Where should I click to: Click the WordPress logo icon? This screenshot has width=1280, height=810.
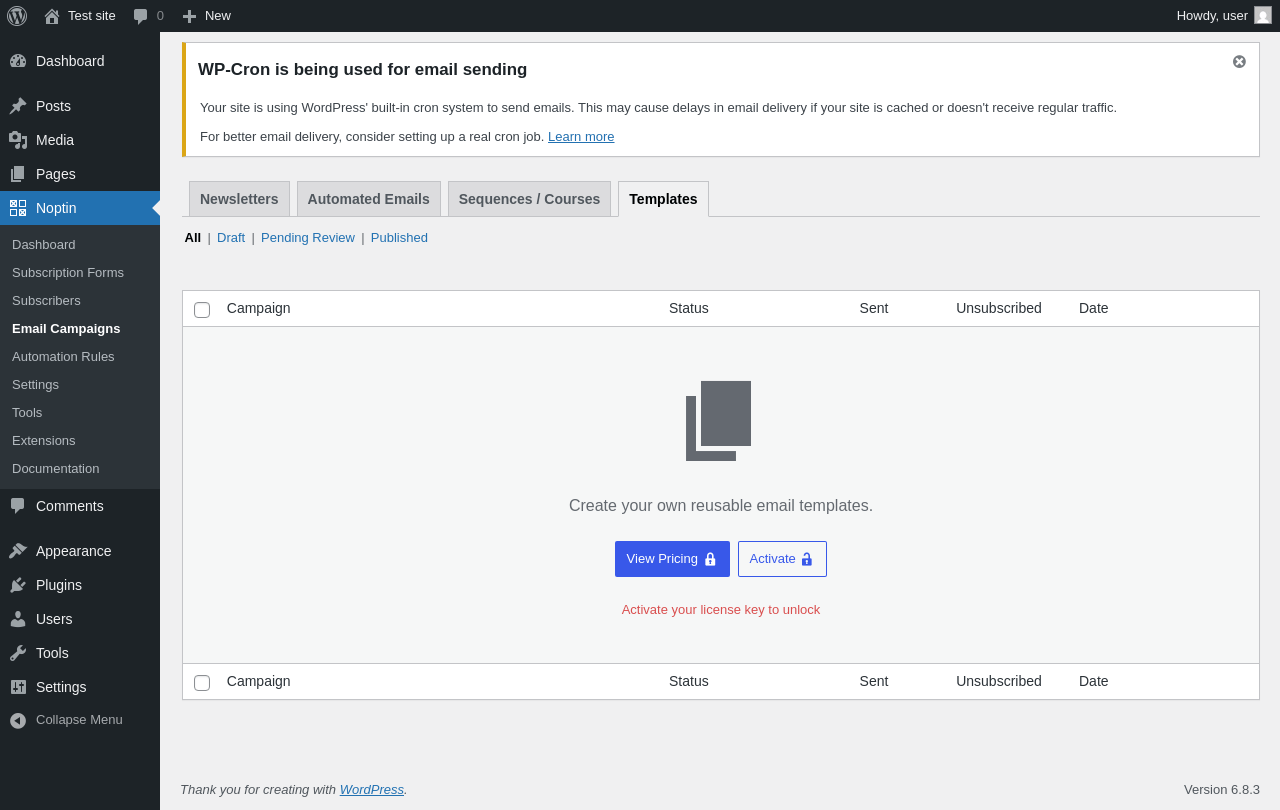(x=17, y=16)
